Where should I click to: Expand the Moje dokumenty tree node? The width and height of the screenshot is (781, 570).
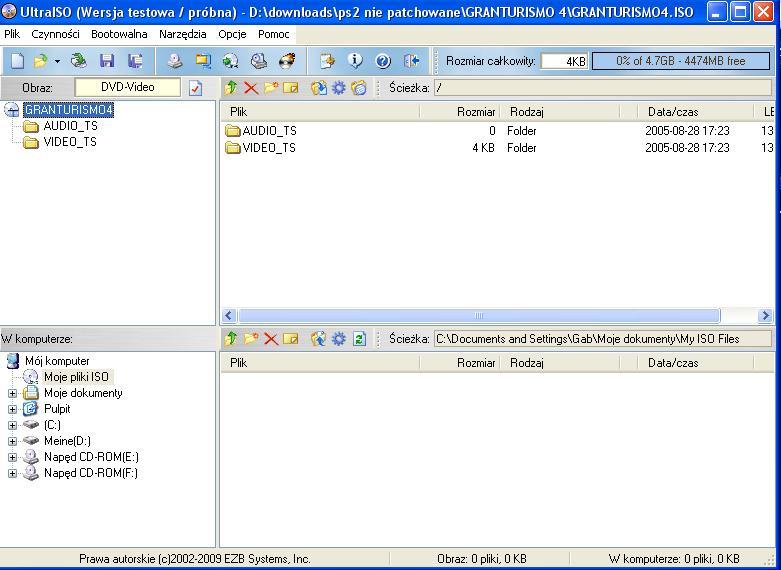point(12,394)
